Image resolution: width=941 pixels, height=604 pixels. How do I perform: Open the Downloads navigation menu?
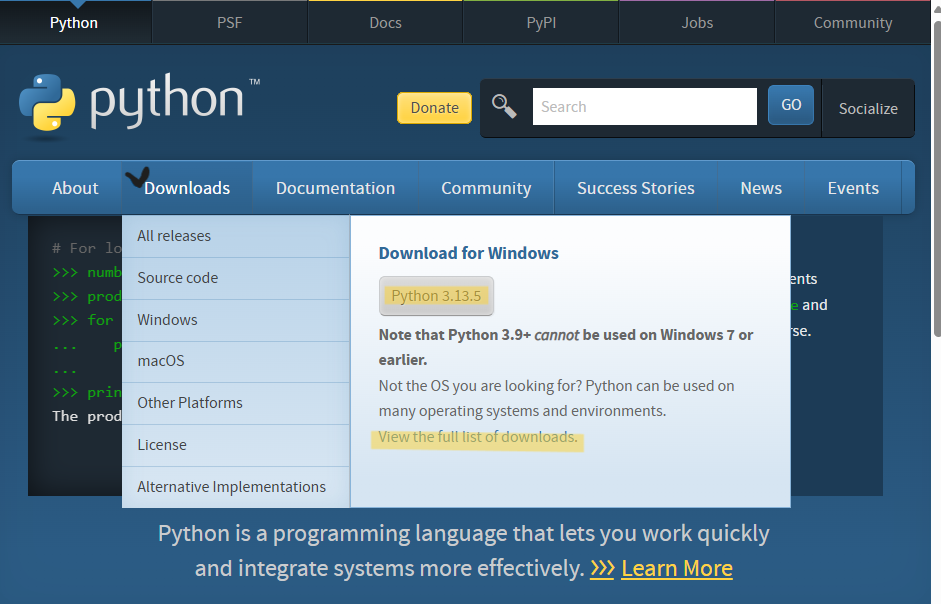187,188
